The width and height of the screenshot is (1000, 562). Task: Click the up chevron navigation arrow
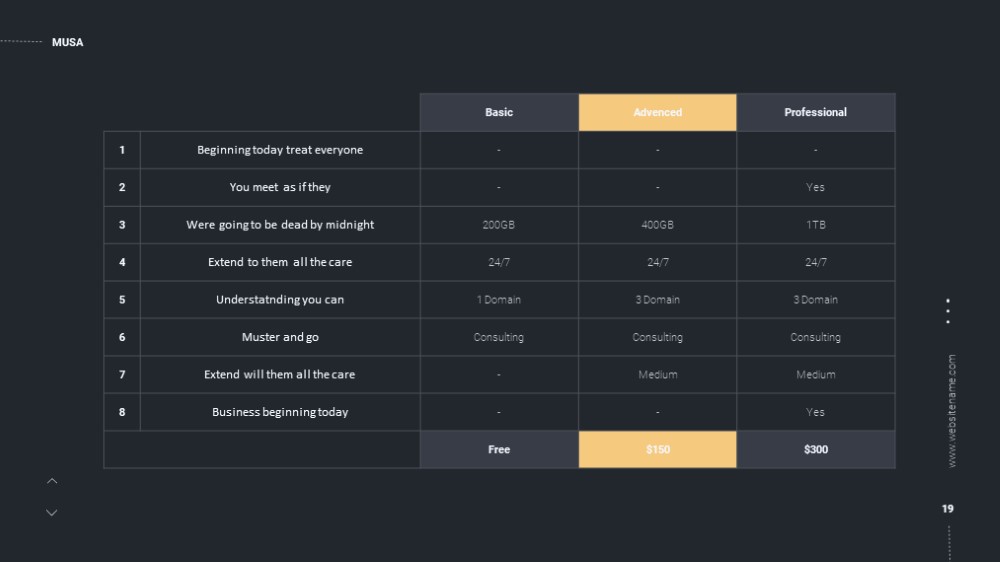coord(52,481)
